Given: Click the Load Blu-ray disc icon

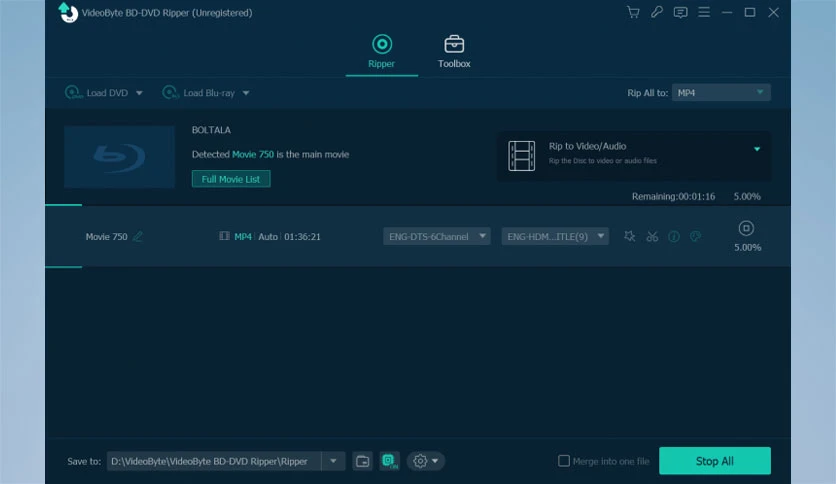Looking at the screenshot, I should pyautogui.click(x=170, y=93).
